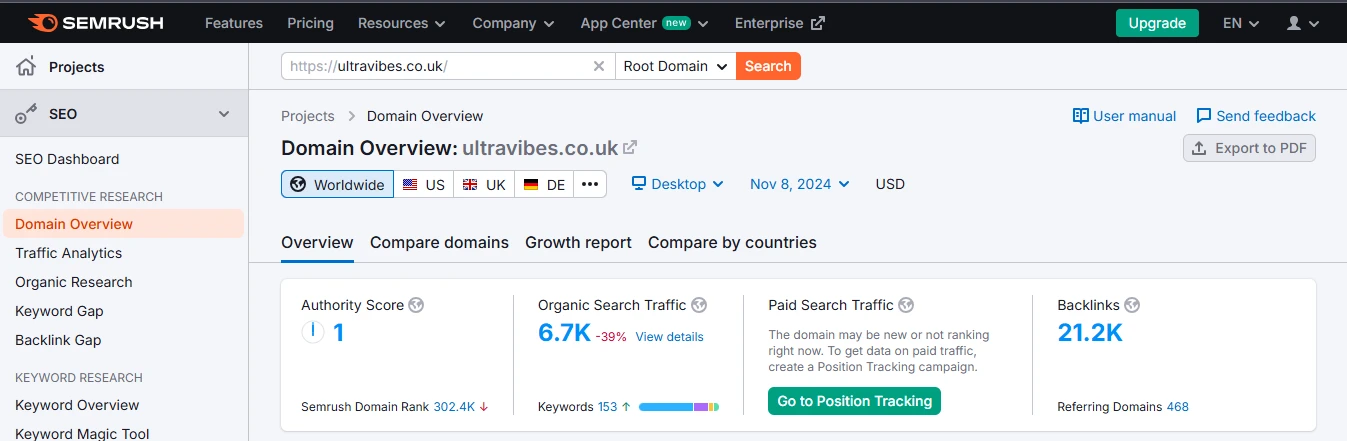Open ultravibes.co.uk external link icon
Viewport: 1347px width, 441px height.
(630, 148)
